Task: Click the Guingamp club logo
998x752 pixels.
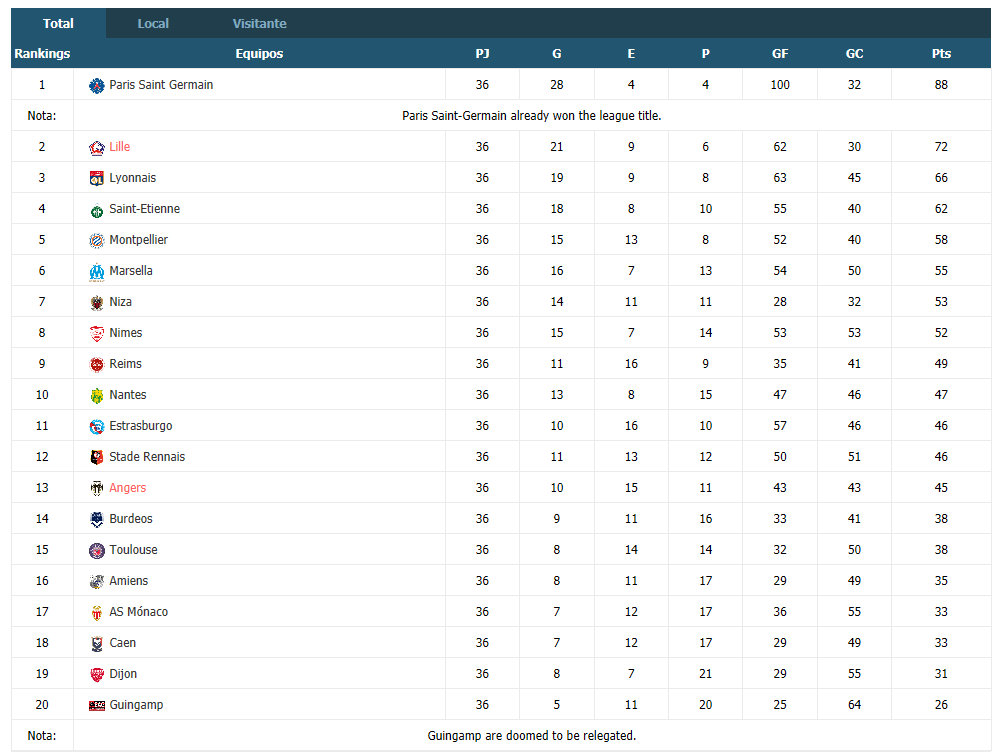Action: (x=96, y=706)
